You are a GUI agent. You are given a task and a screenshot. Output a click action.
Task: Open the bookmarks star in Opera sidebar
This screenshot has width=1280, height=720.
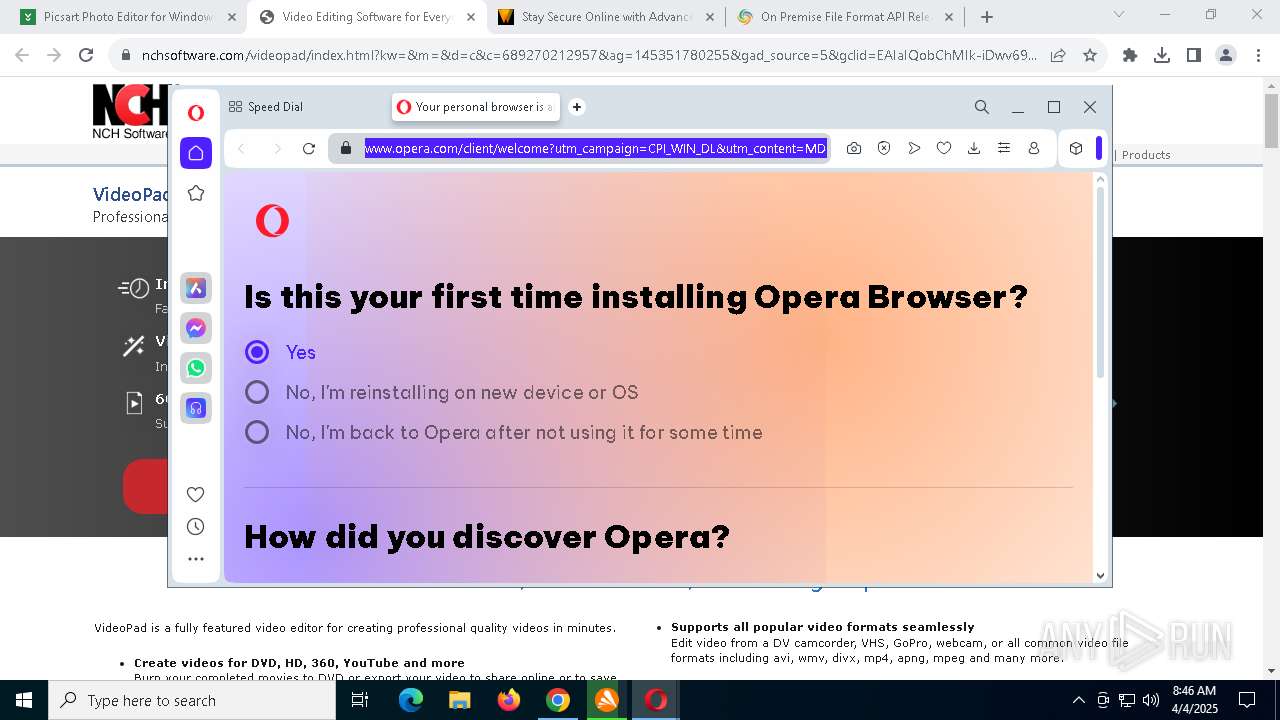[196, 193]
